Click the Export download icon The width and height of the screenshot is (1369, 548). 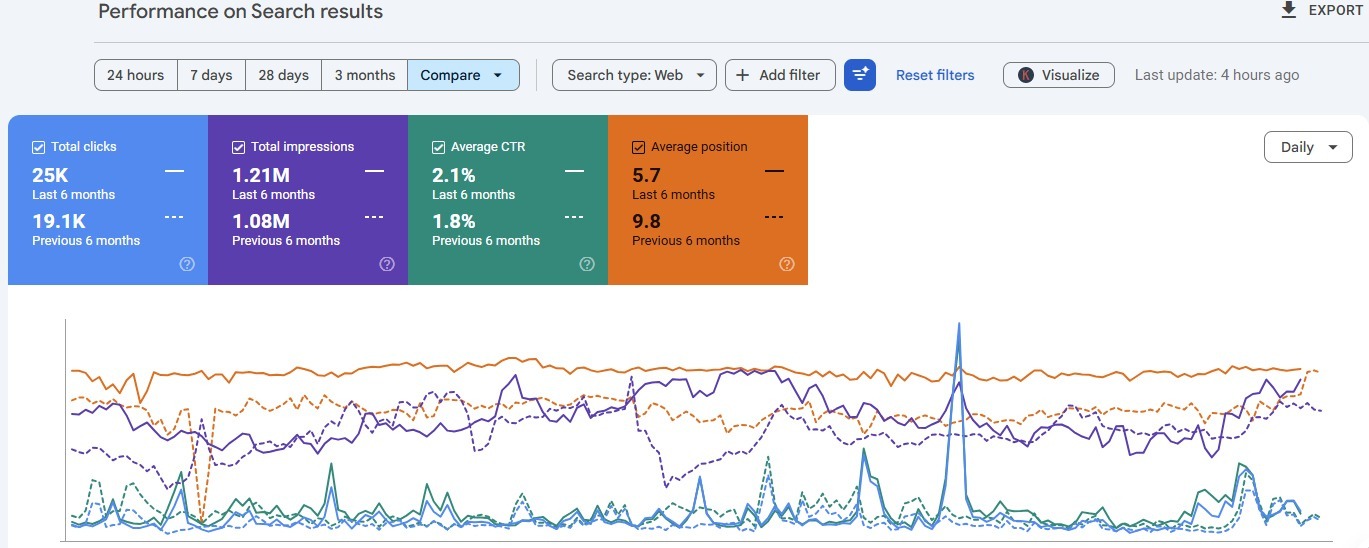[x=1289, y=10]
